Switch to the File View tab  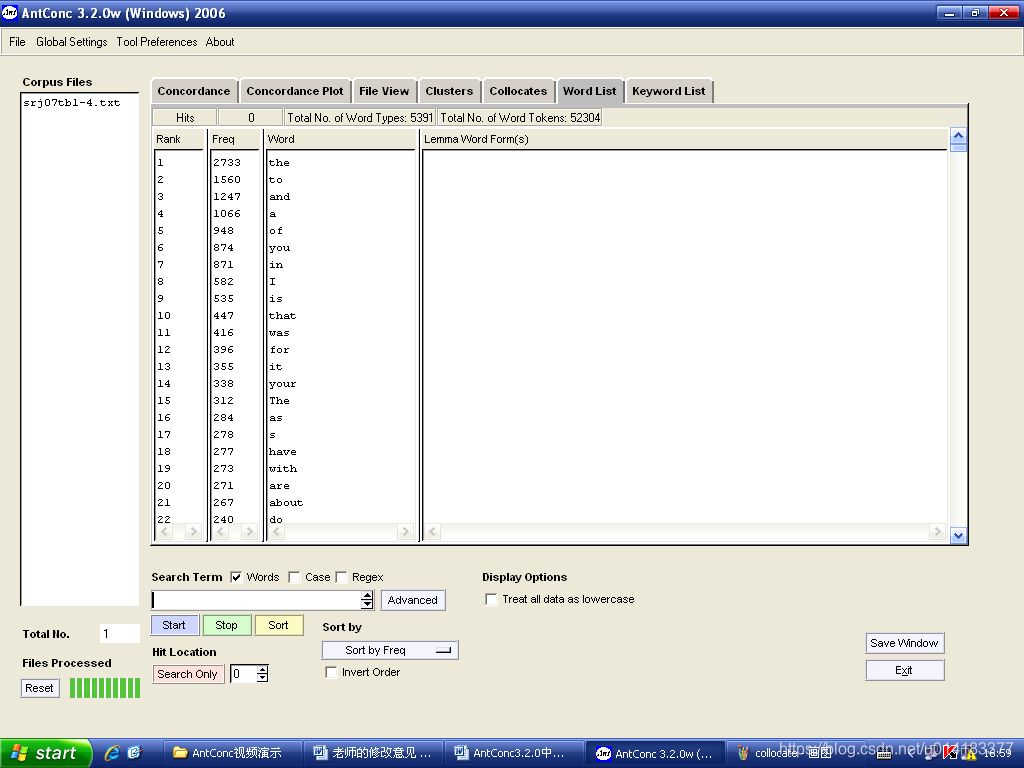pos(384,91)
